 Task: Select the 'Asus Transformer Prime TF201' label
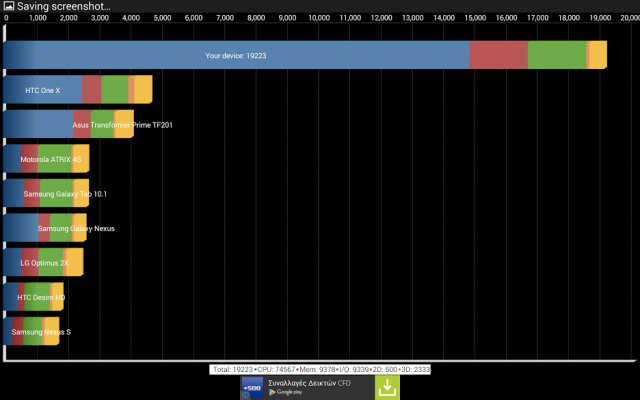click(x=122, y=125)
